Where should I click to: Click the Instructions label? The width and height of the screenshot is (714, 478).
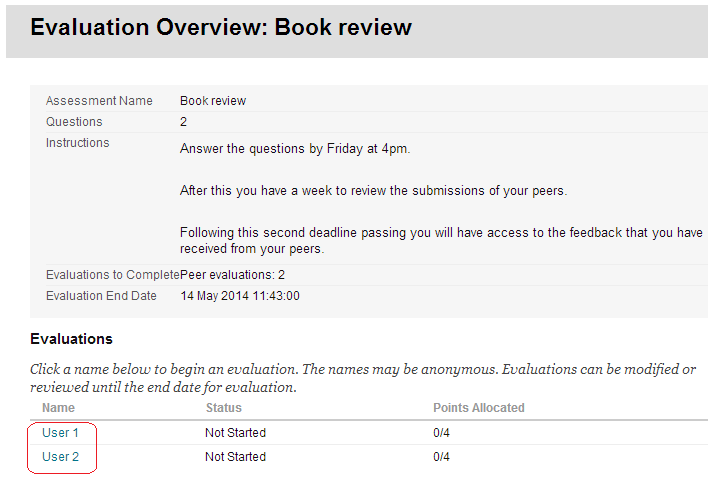click(78, 143)
